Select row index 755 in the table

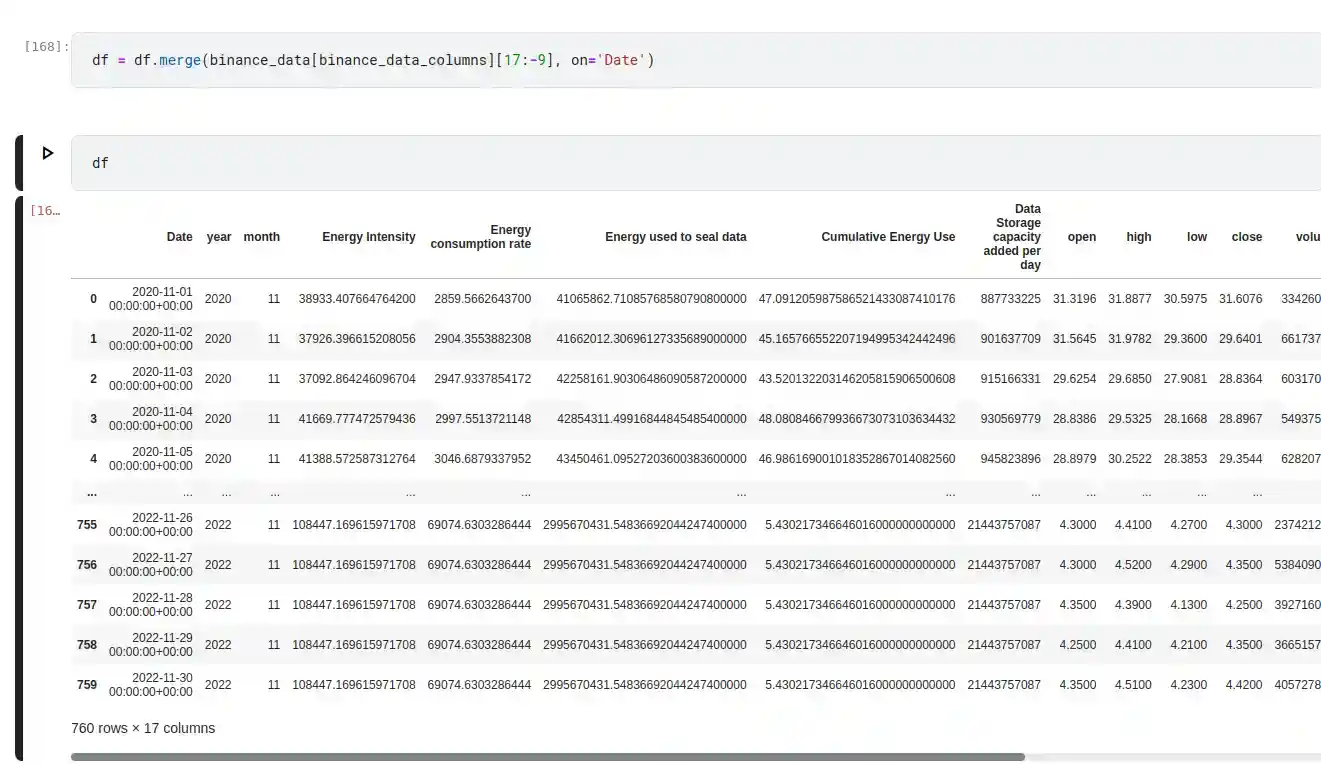[x=87, y=525]
